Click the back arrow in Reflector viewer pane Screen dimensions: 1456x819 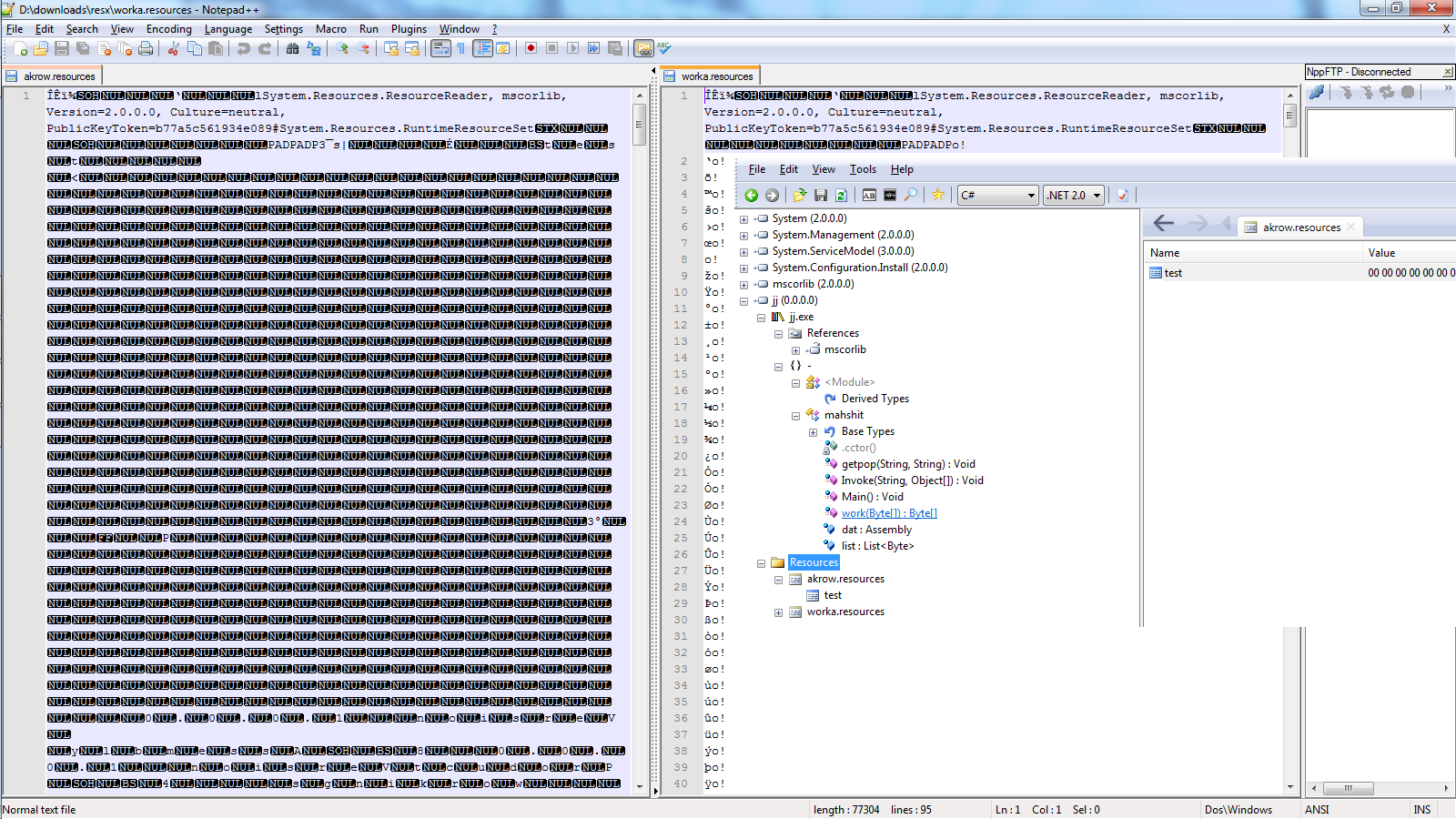[x=1163, y=223]
